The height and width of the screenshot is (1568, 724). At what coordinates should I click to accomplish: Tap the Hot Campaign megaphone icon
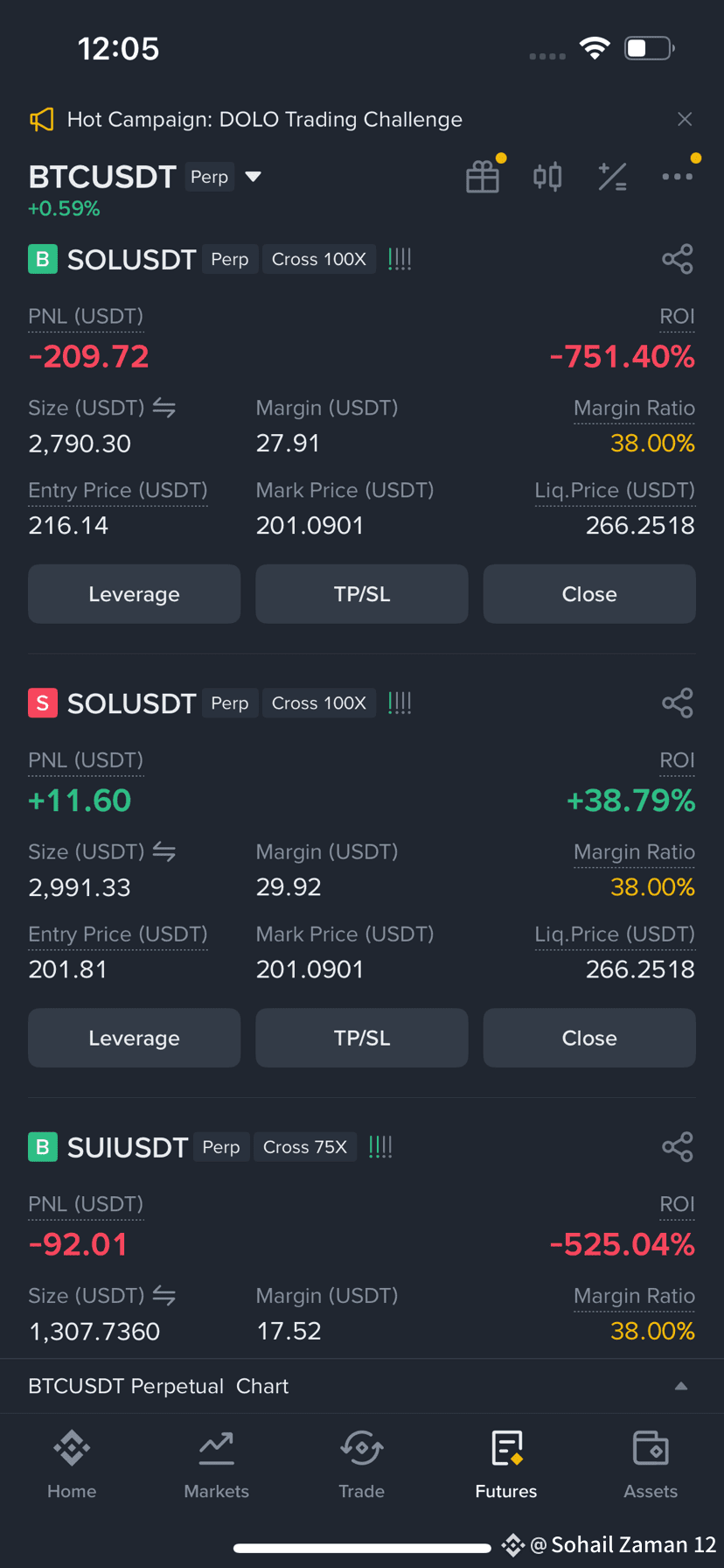42,120
